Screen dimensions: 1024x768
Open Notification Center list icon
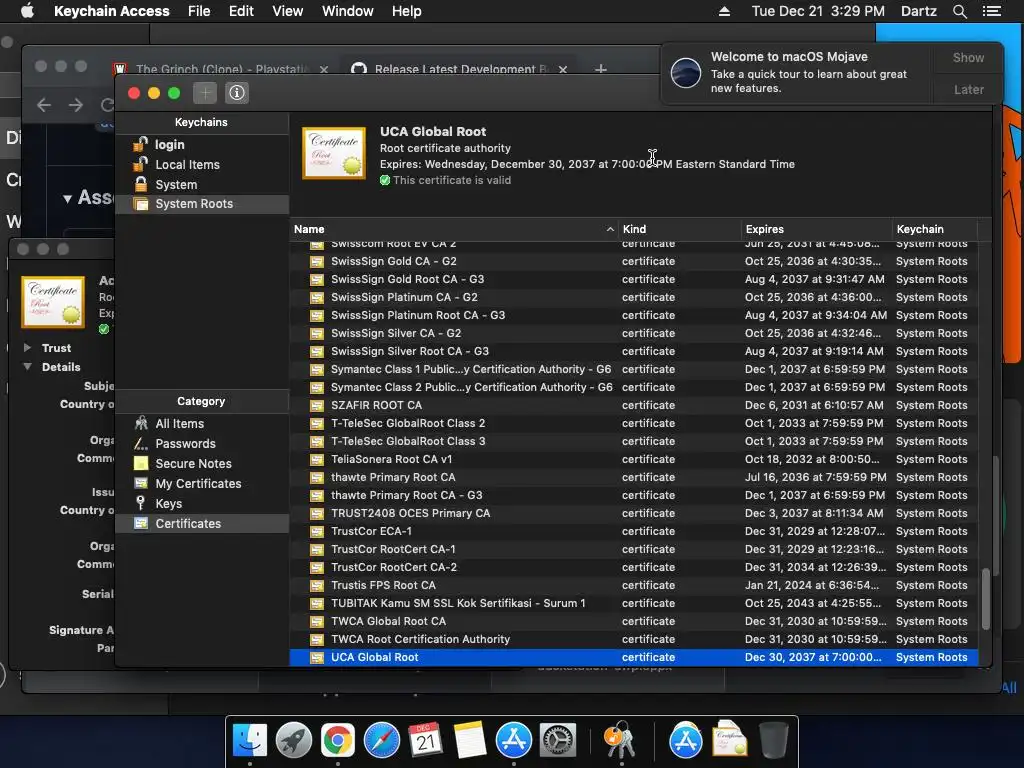pyautogui.click(x=991, y=11)
